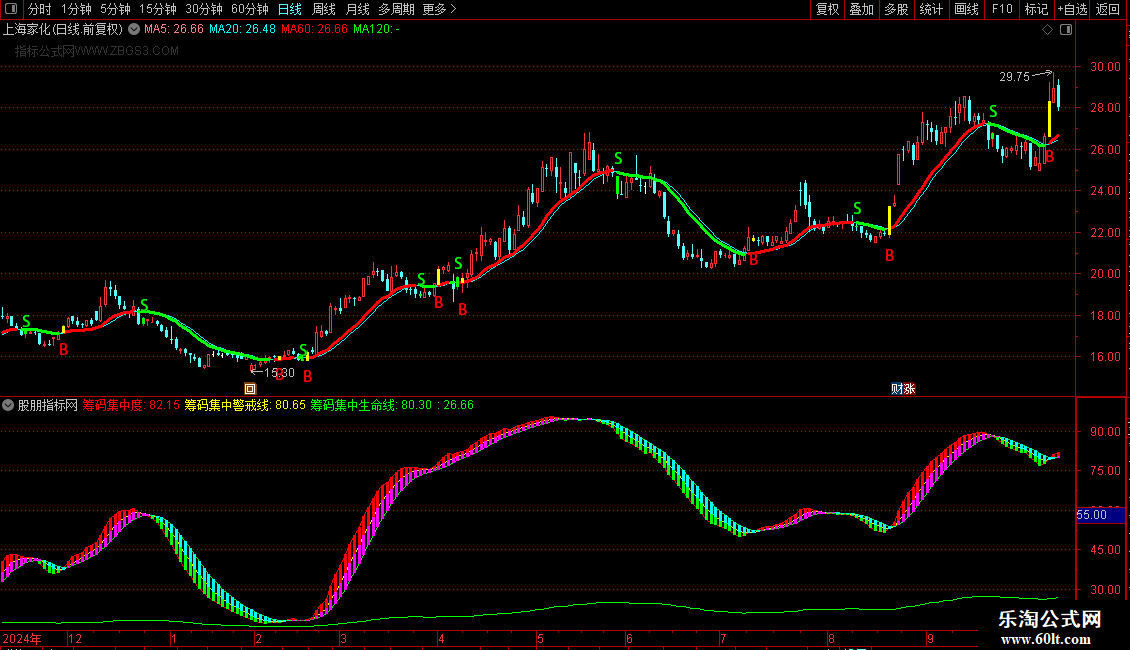Select the 30分钟 period
The width and height of the screenshot is (1130, 650).
point(204,9)
